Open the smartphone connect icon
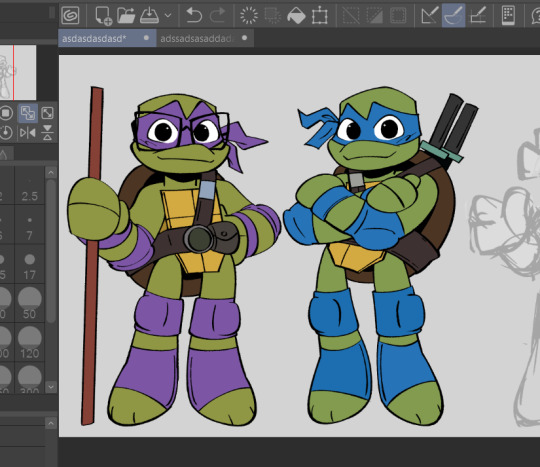This screenshot has width=540, height=467. [508, 15]
